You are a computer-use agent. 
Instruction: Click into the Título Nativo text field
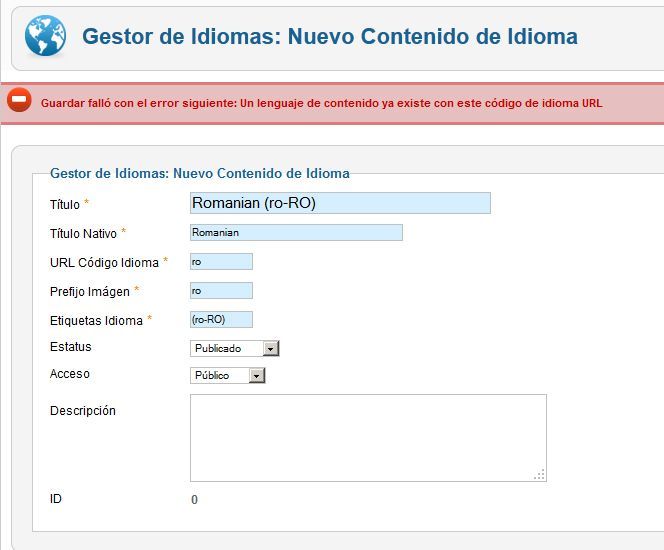(296, 232)
